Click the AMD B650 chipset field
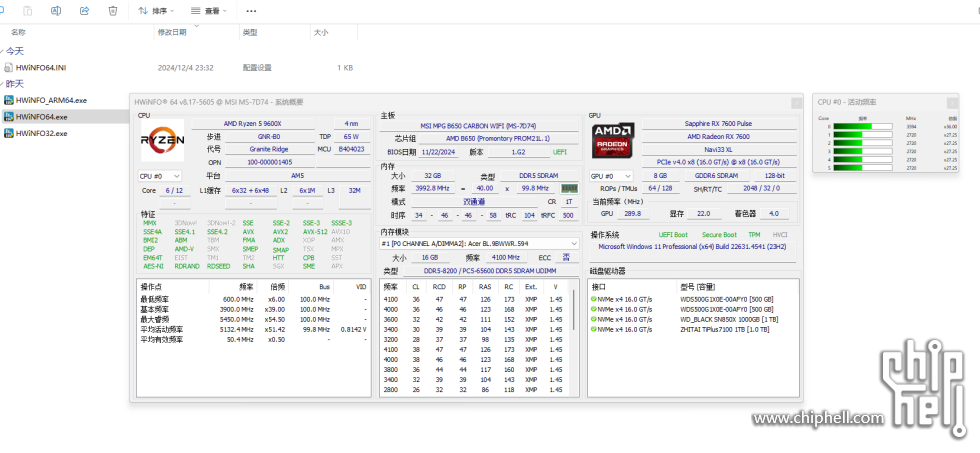980x453 pixels. (498, 138)
